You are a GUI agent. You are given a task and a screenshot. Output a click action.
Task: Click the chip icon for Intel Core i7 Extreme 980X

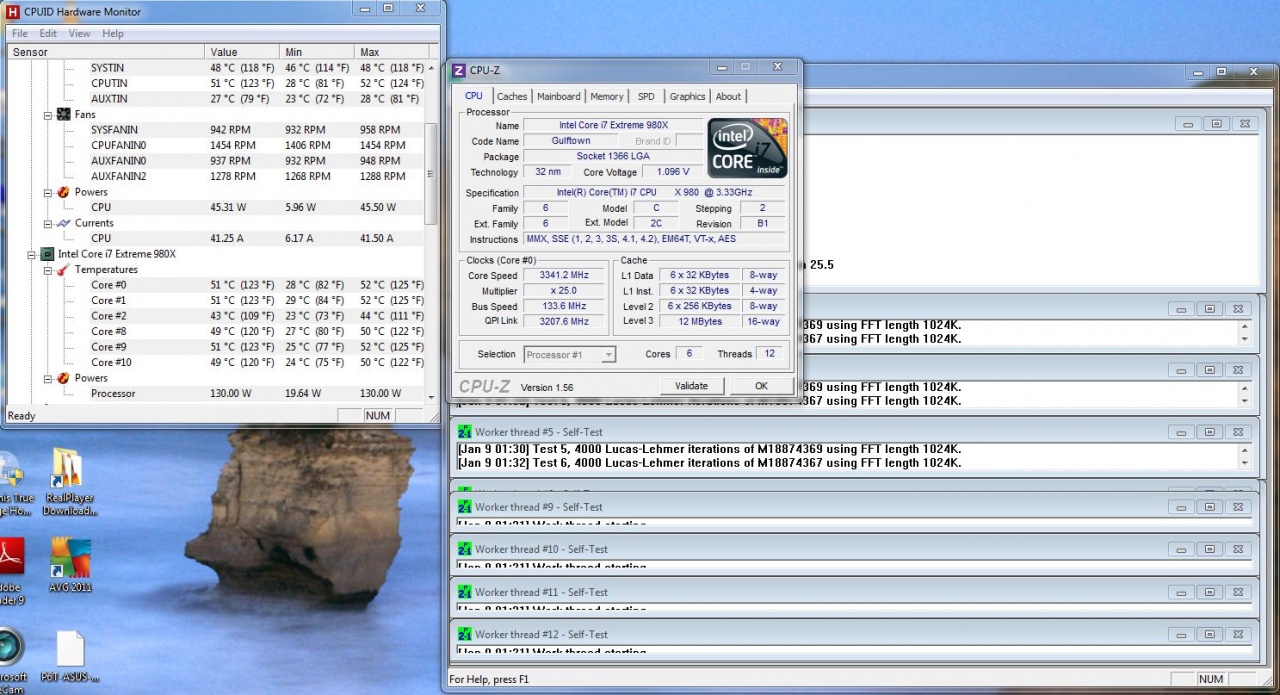[x=47, y=254]
